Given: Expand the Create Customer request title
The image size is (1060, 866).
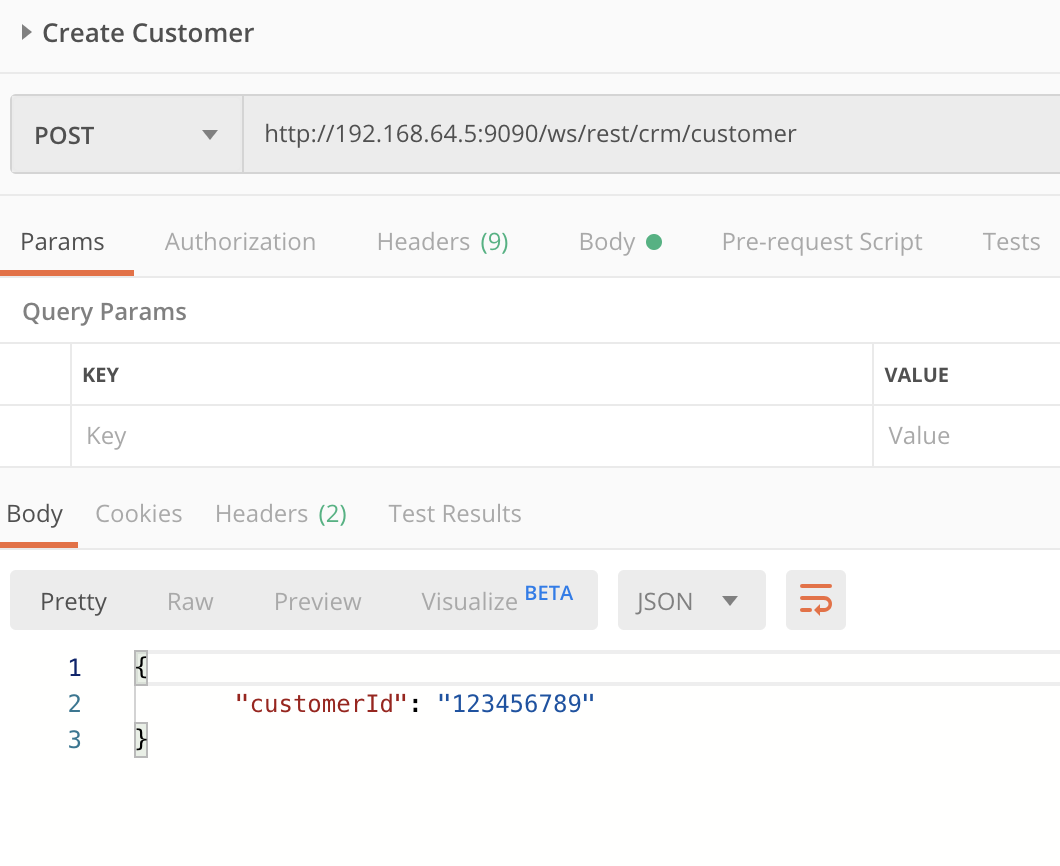Looking at the screenshot, I should [x=27, y=33].
